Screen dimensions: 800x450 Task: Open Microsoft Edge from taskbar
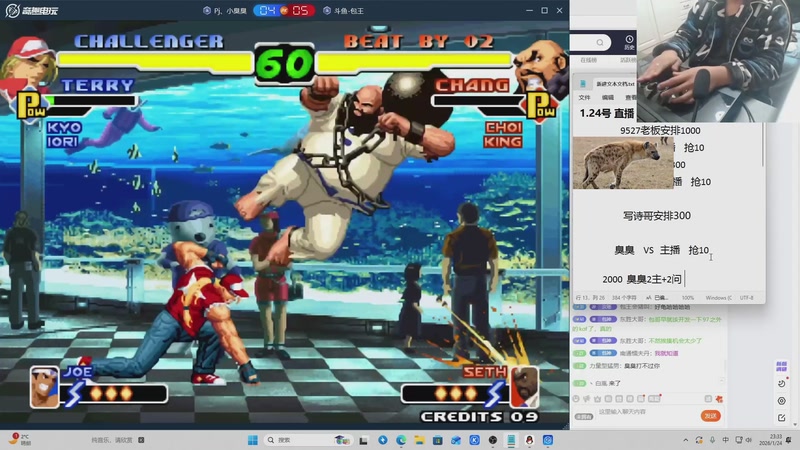[x=401, y=440]
